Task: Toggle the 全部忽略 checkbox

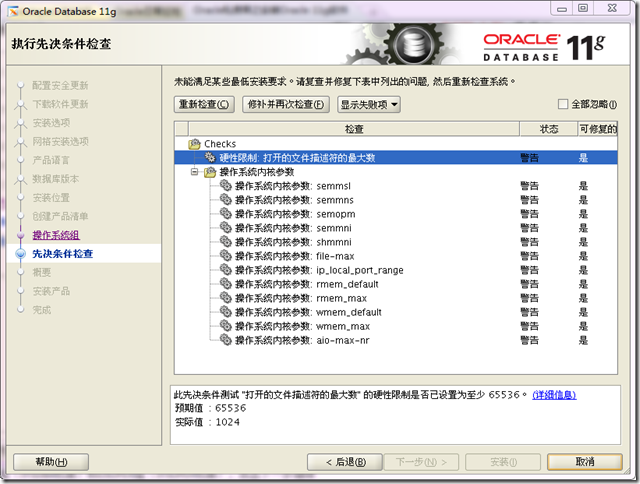Action: [x=563, y=104]
